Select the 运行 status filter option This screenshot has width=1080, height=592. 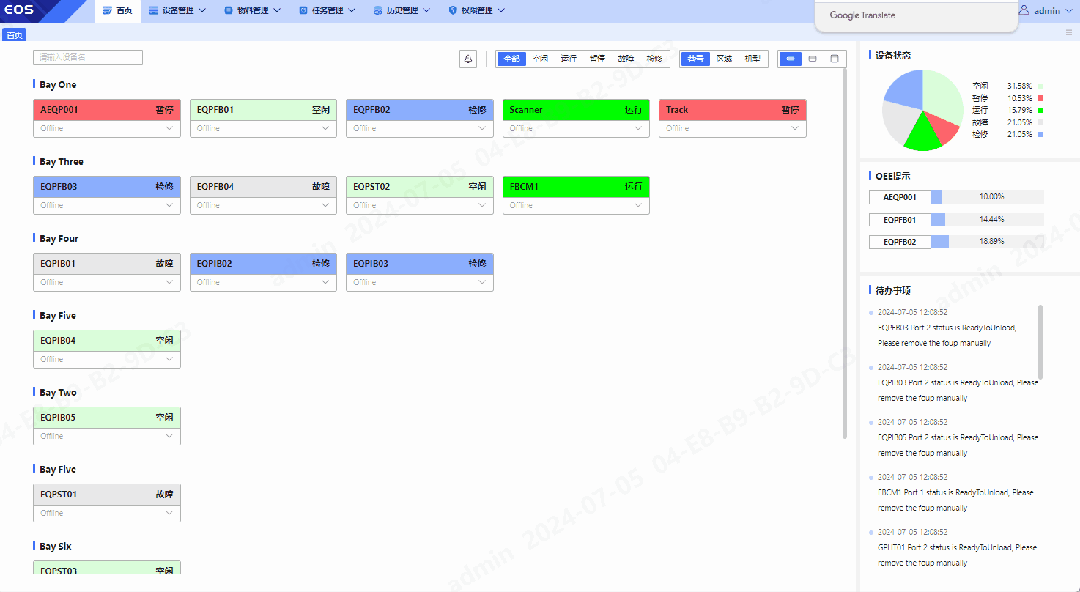(x=568, y=59)
